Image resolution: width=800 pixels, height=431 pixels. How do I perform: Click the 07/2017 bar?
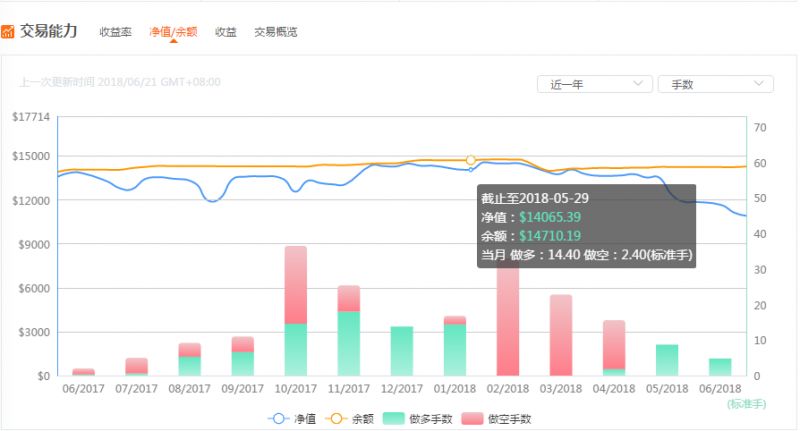point(137,367)
